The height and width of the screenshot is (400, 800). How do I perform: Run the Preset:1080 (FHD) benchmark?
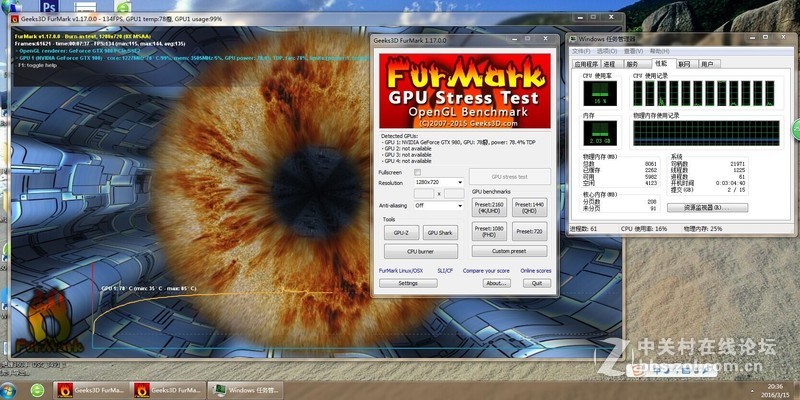click(489, 231)
